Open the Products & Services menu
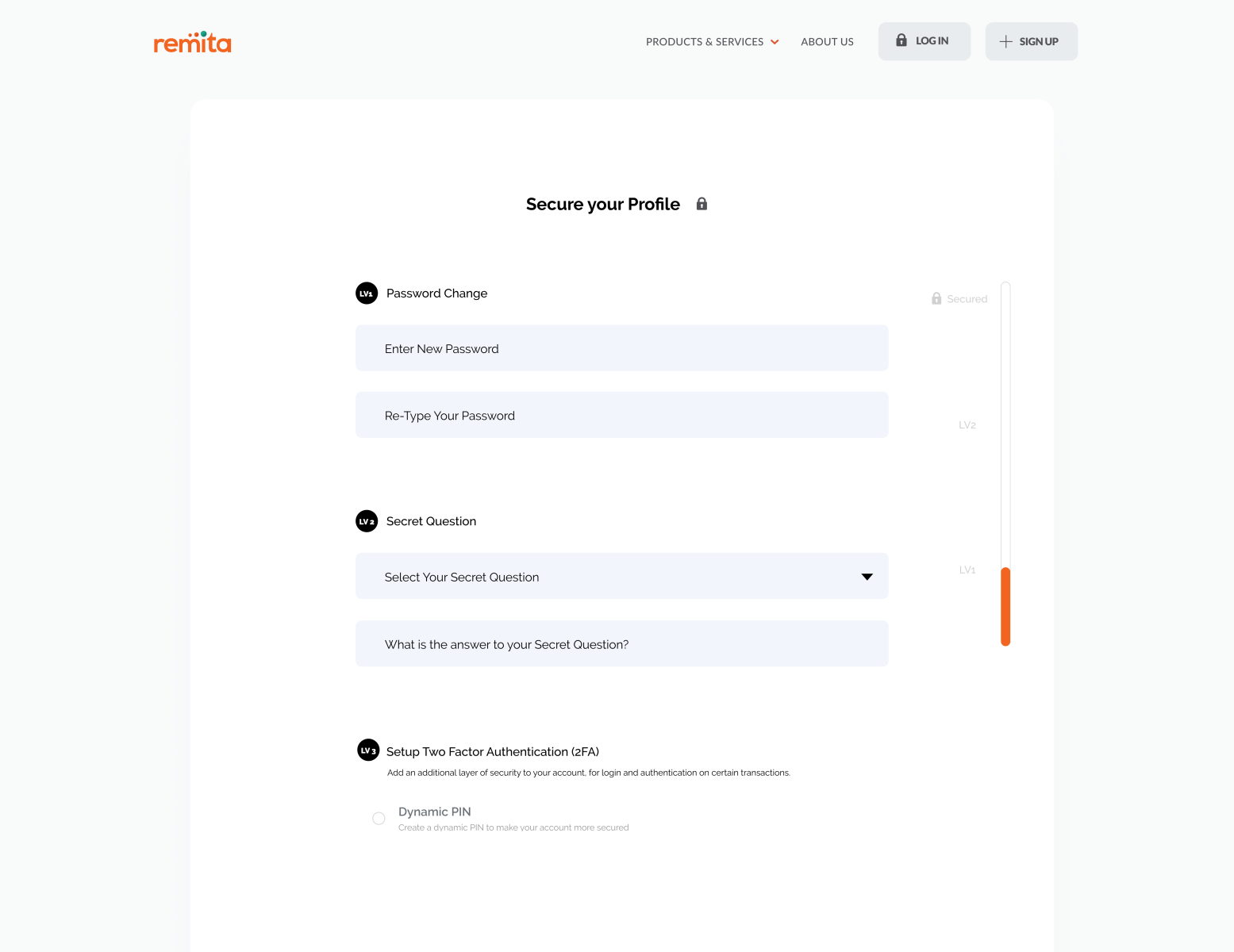 705,42
